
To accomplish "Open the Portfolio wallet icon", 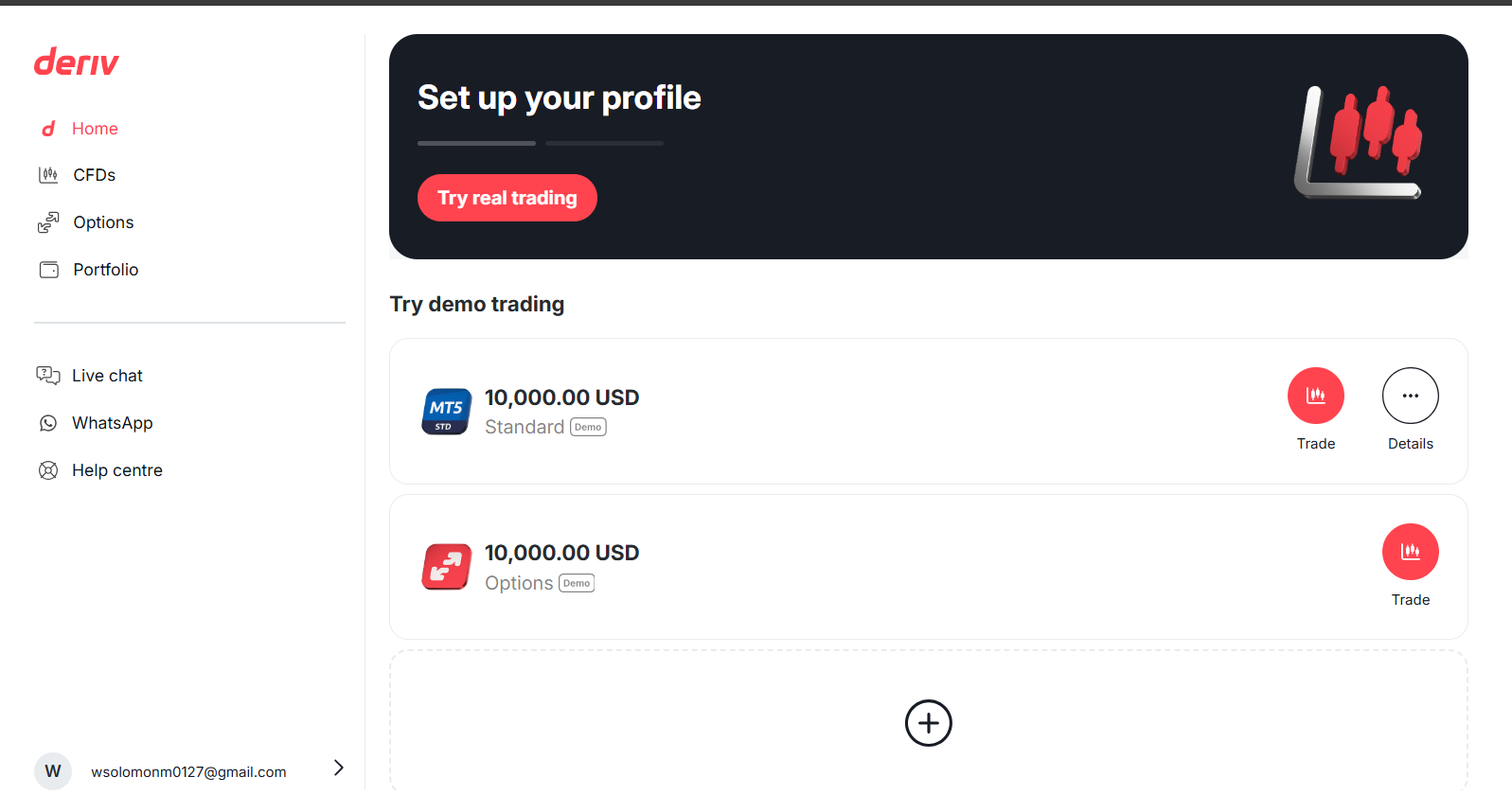I will point(48,270).
